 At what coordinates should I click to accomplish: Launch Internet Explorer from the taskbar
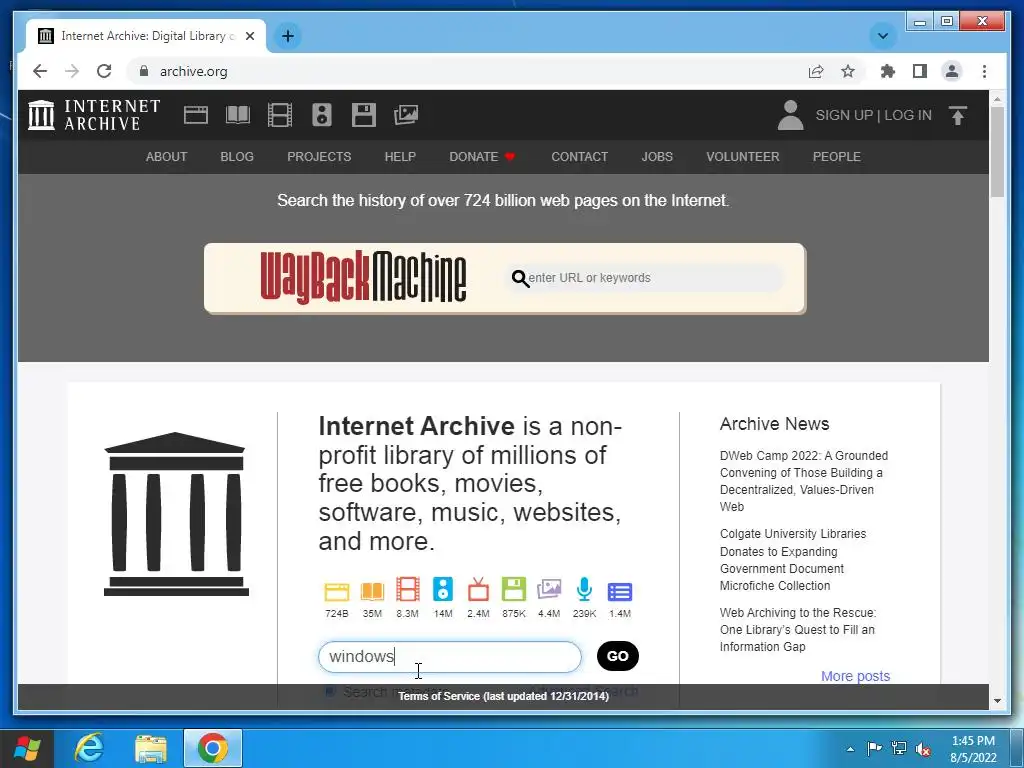[89, 748]
